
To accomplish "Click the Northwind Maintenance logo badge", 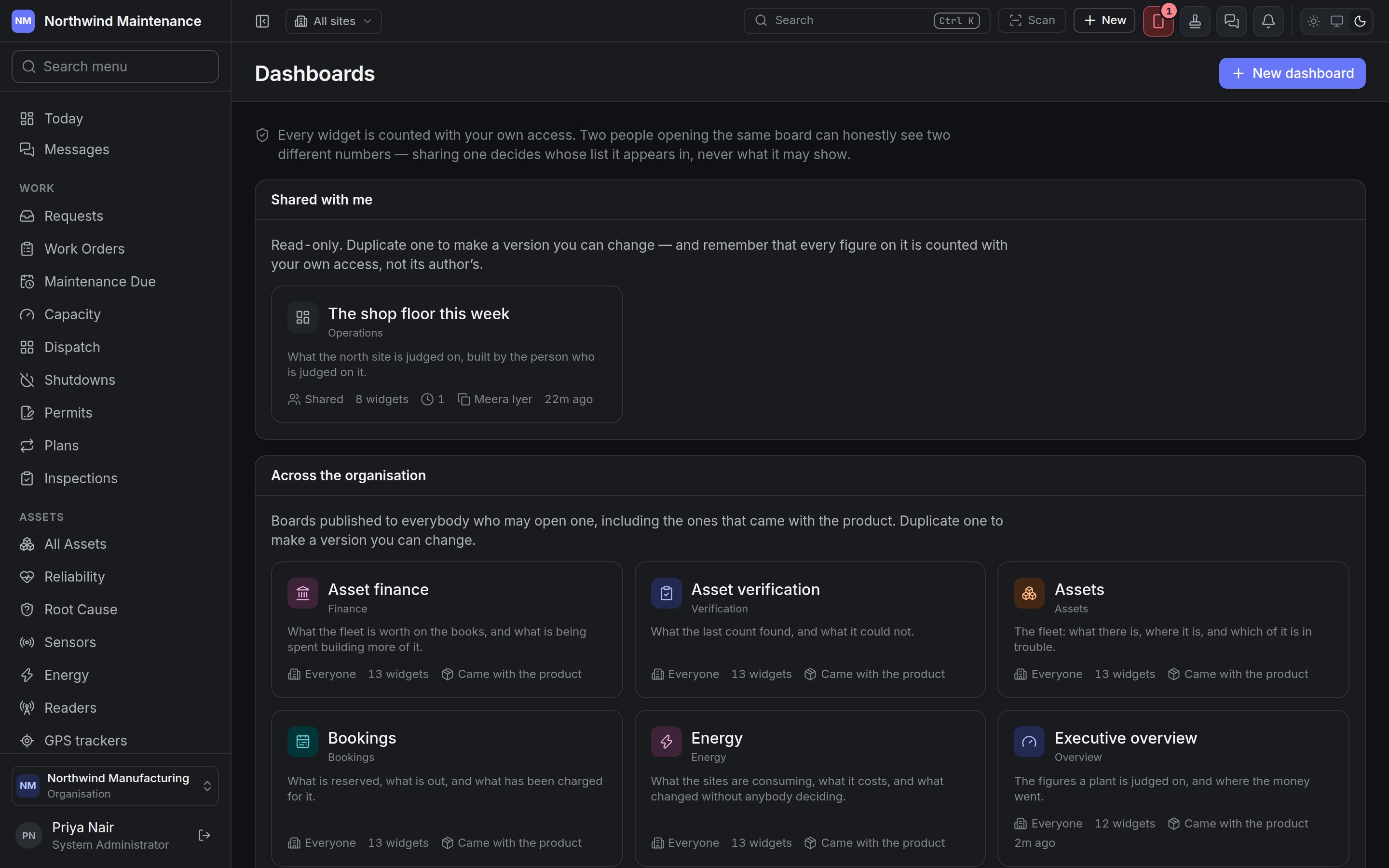I will pyautogui.click(x=23, y=21).
